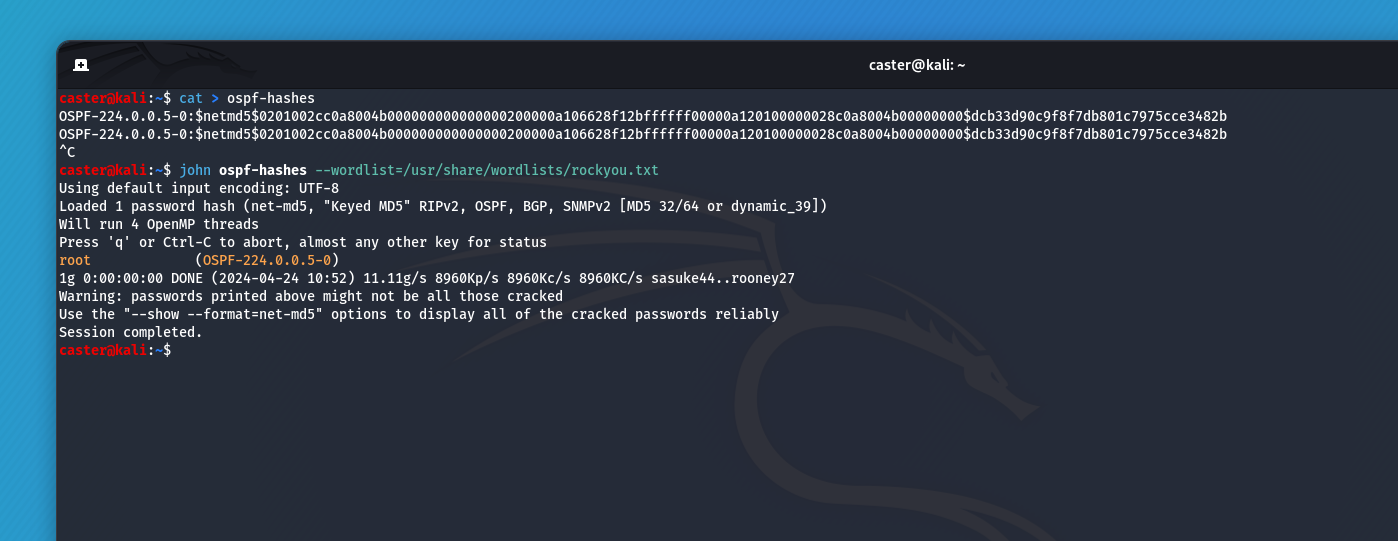This screenshot has width=1398, height=541.
Task: Click the cracked password 'root' in orange
Action: click(75, 260)
